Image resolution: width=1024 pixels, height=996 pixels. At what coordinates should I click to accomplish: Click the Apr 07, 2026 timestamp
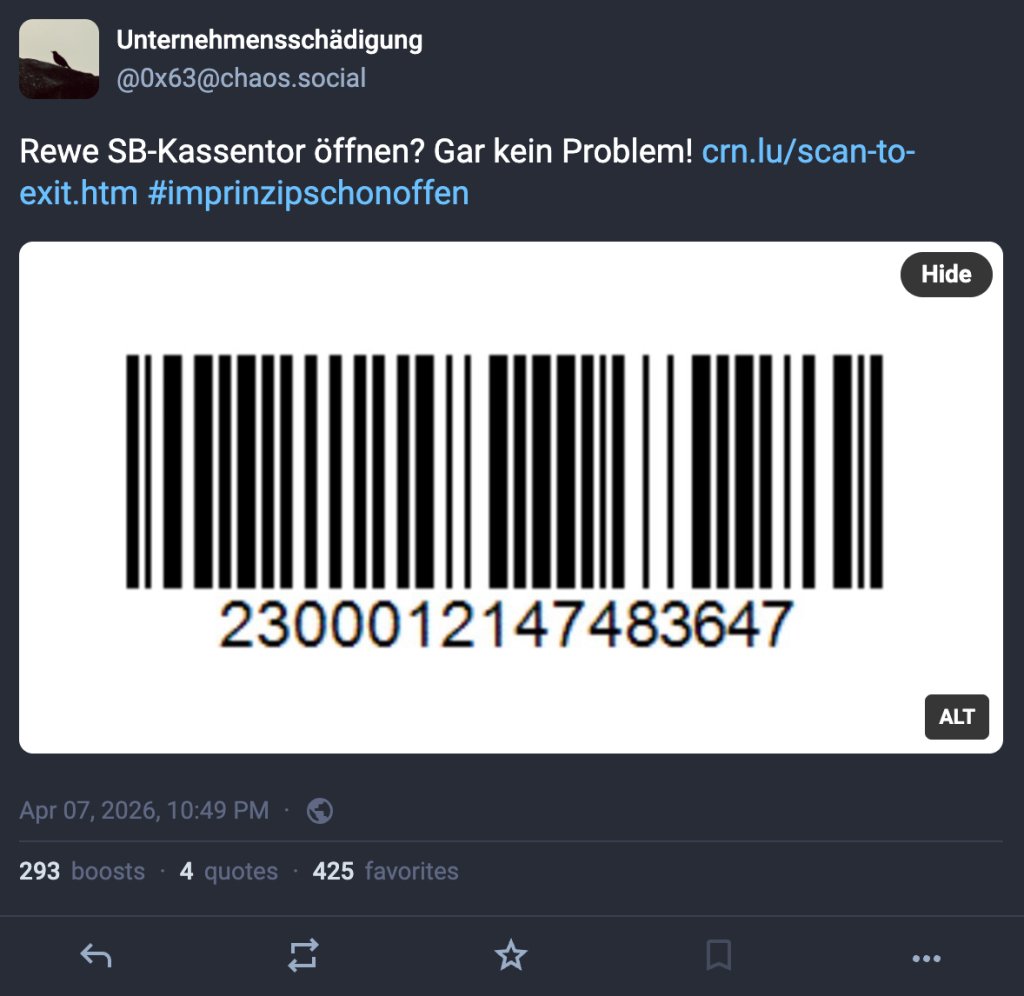[144, 810]
